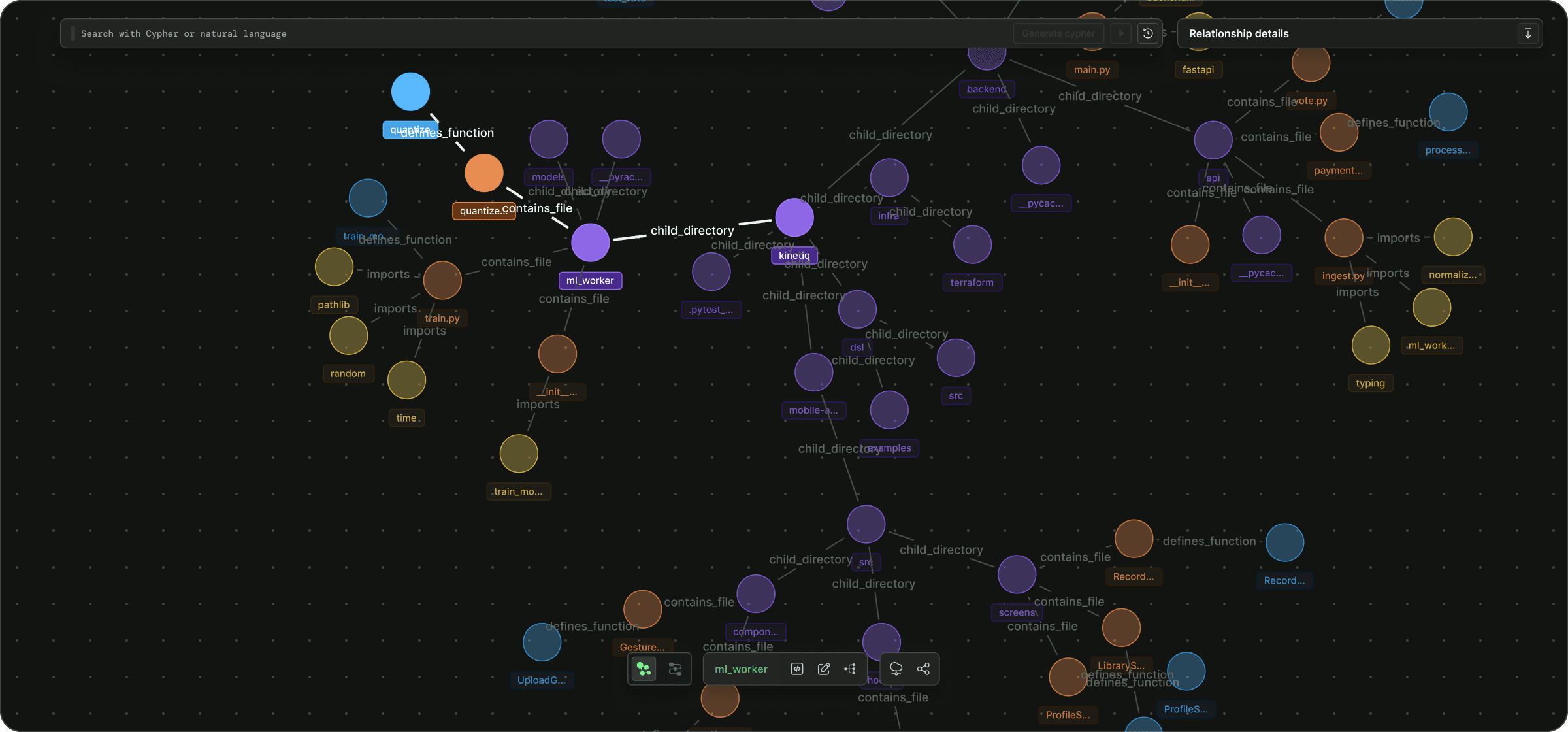
Task: Select the orange quantize file node
Action: click(484, 173)
